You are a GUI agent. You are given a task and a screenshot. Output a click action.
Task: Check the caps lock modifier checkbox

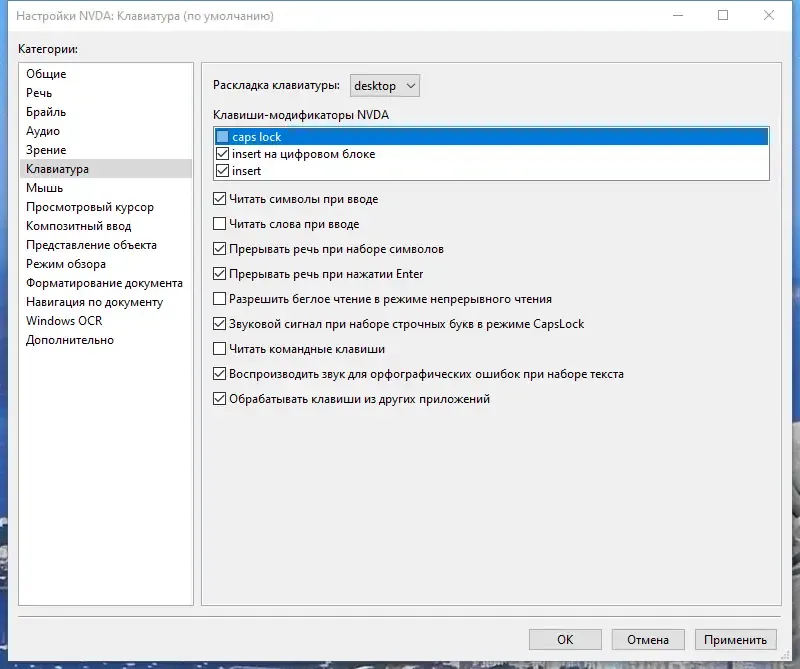point(222,137)
